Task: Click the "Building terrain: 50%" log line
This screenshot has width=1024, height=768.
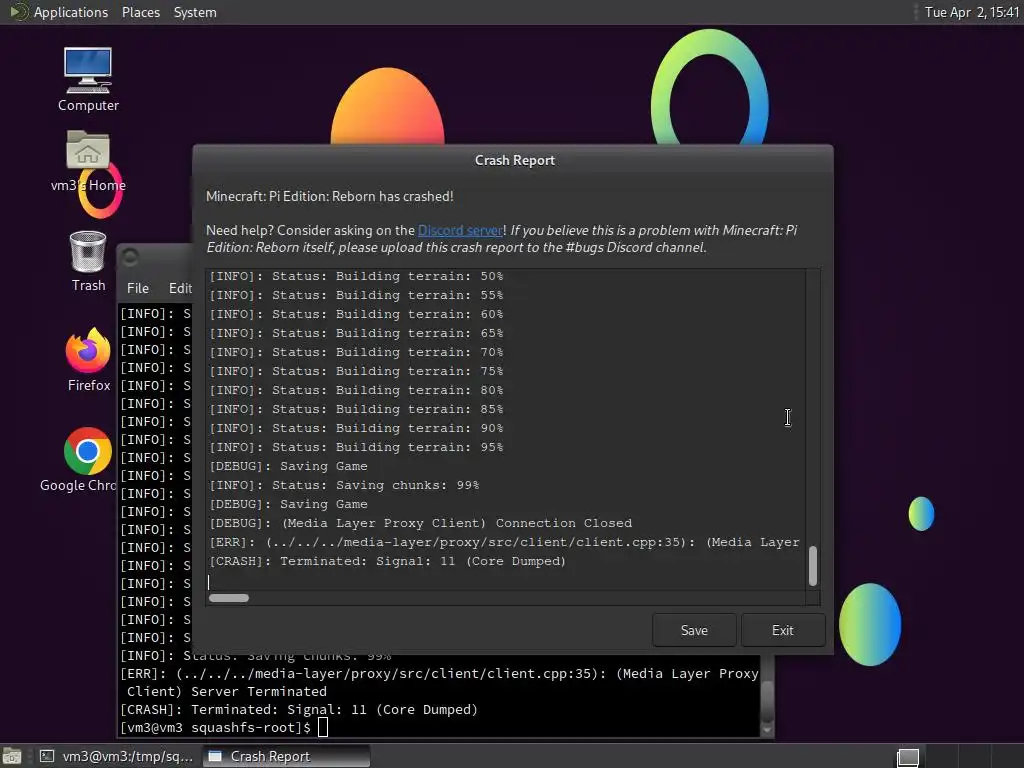Action: 356,276
